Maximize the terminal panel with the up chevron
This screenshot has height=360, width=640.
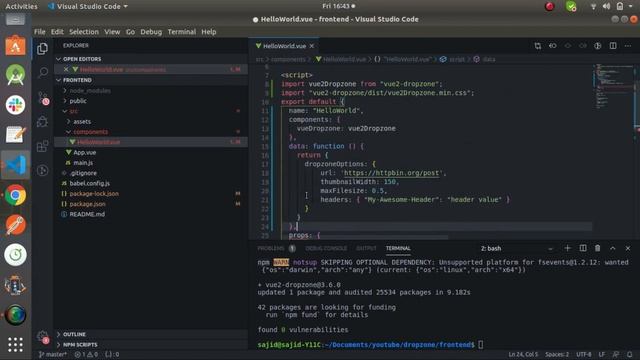[x=613, y=248]
